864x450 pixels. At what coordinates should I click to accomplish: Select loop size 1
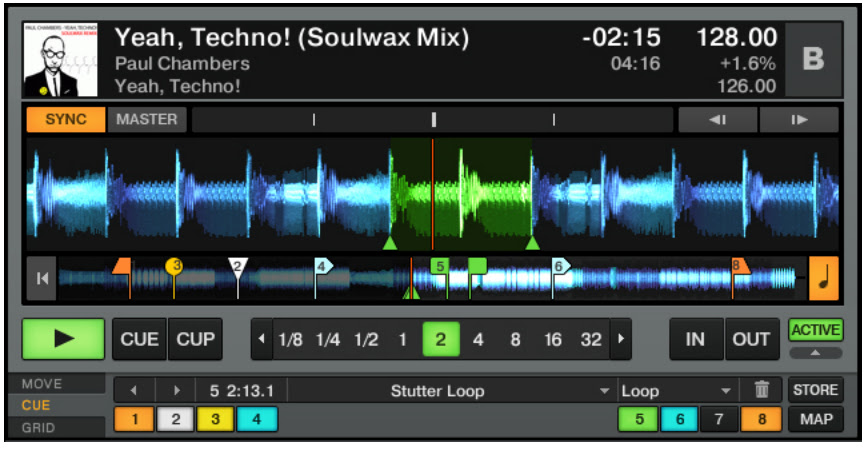(403, 339)
